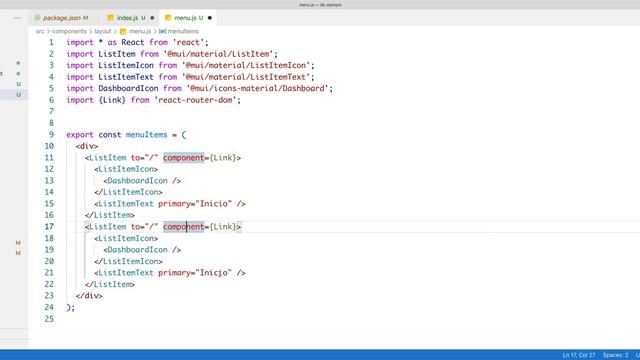Click highlighted 'component' on line 11
The height and width of the screenshot is (360, 640).
(184, 158)
